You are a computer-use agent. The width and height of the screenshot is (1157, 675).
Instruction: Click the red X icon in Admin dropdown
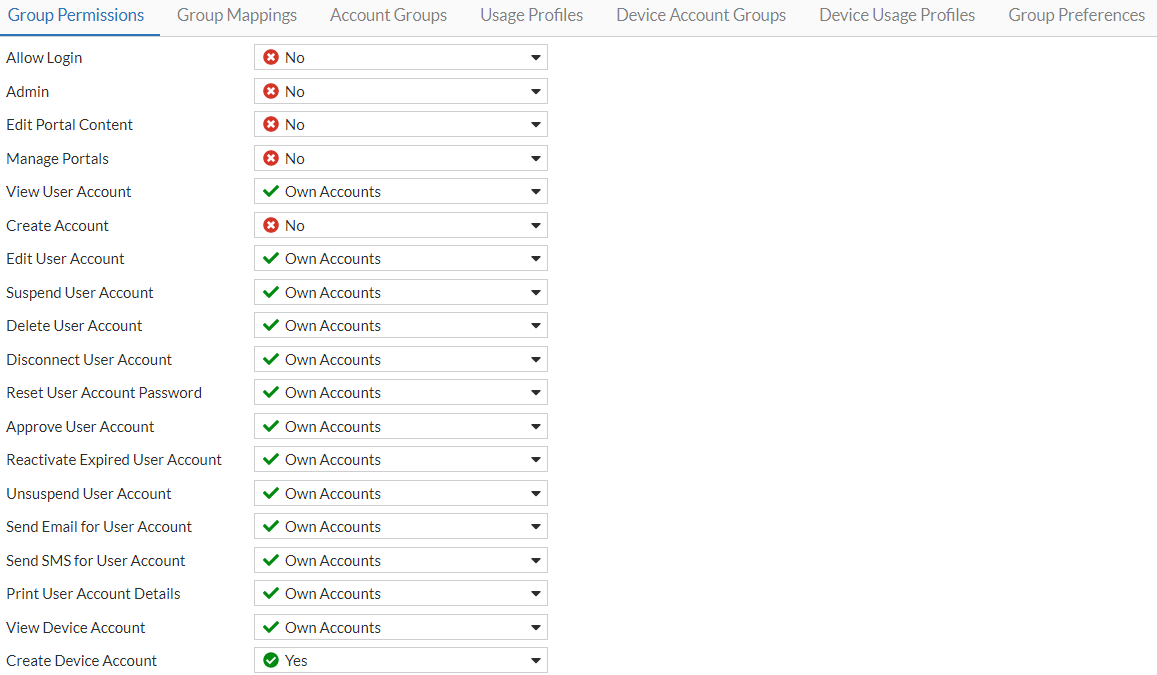[273, 91]
